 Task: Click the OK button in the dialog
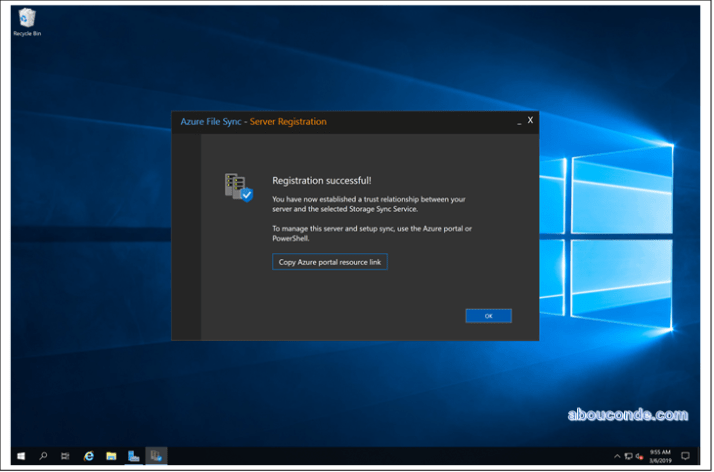tap(488, 316)
